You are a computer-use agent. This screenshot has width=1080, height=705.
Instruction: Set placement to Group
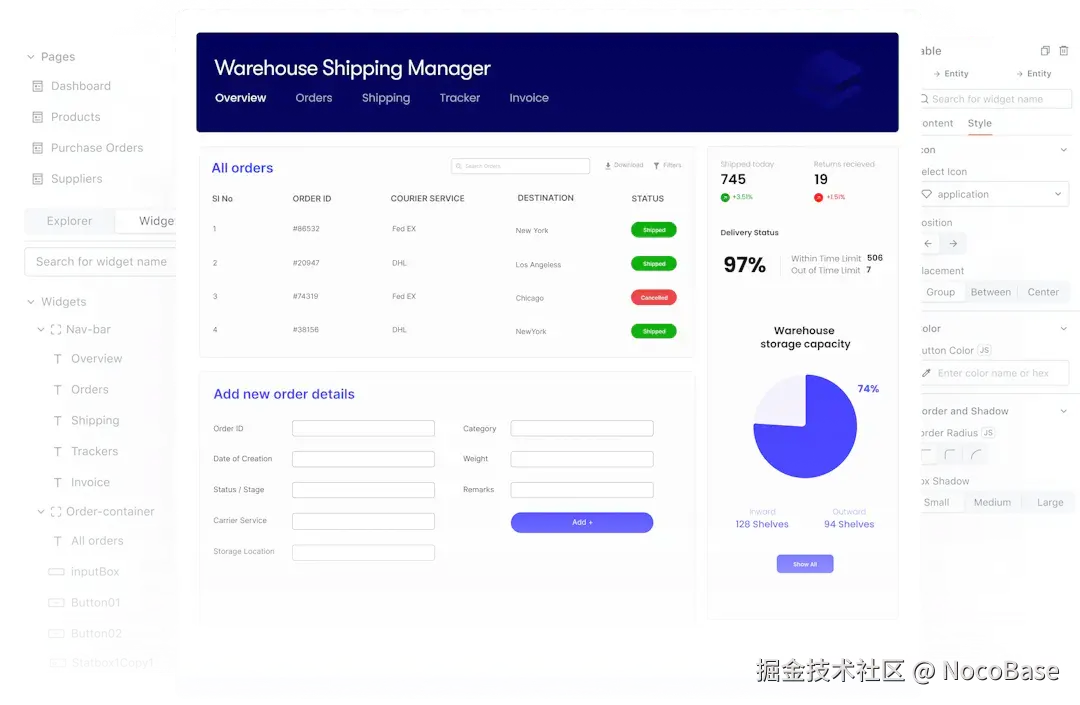pos(941,292)
